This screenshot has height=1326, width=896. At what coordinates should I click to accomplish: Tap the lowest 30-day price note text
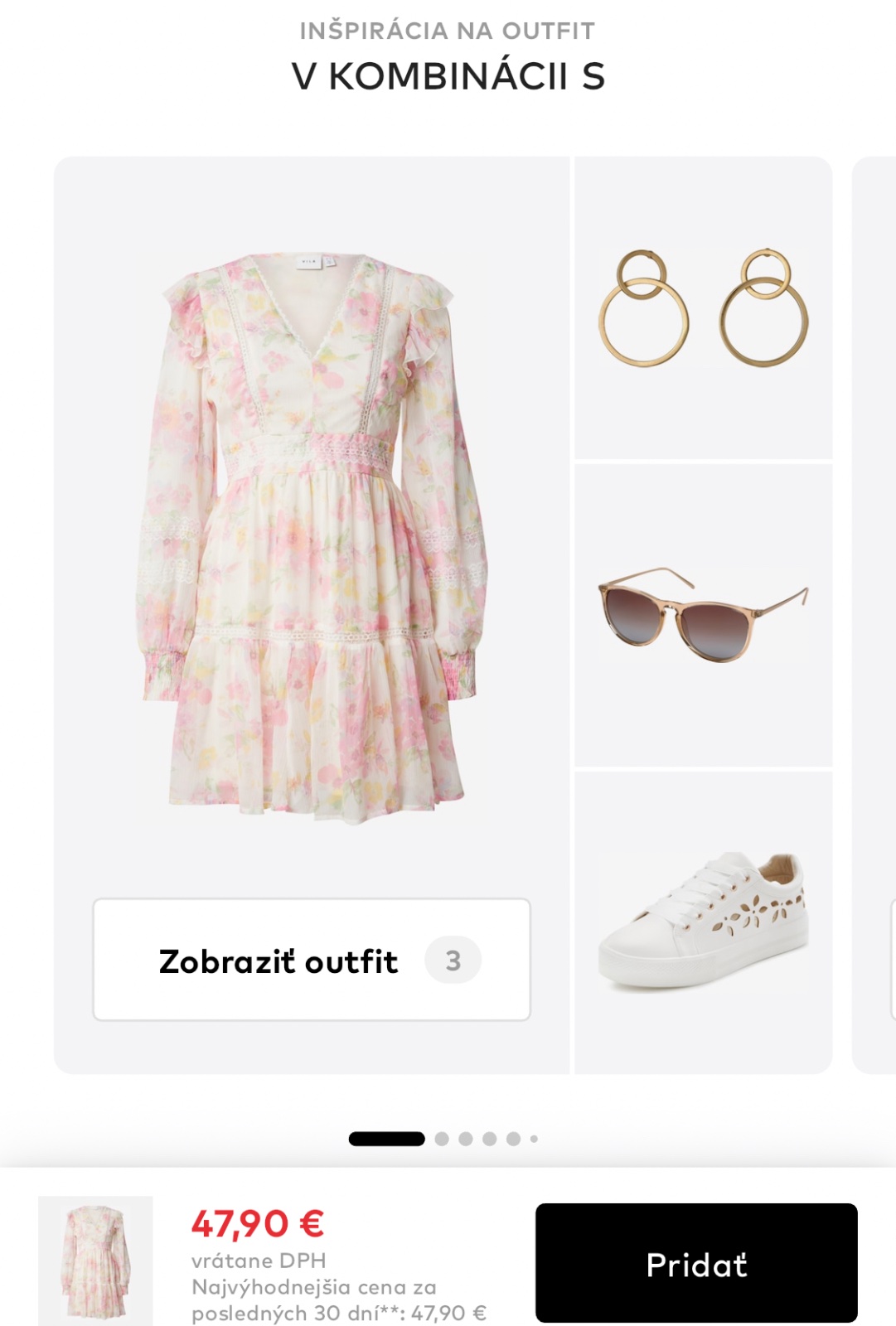click(x=339, y=1299)
